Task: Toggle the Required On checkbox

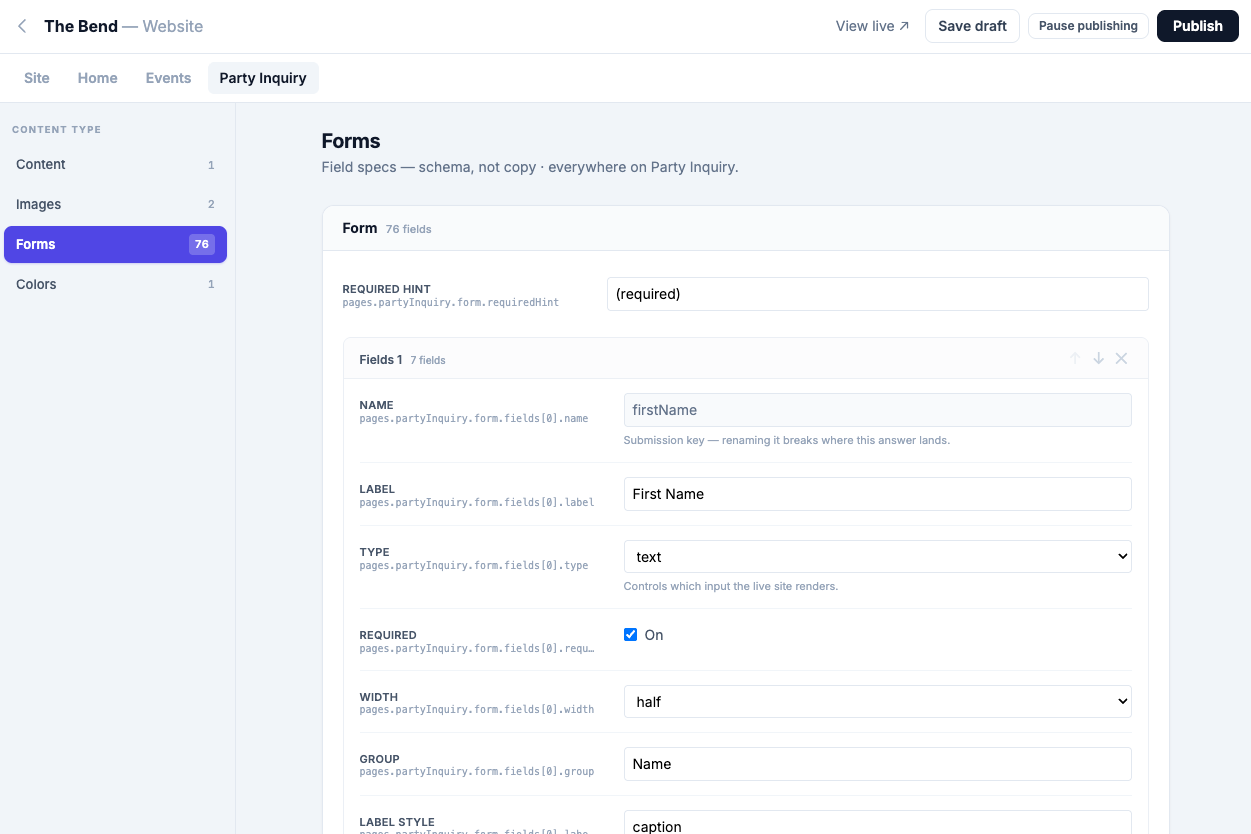Action: [630, 635]
